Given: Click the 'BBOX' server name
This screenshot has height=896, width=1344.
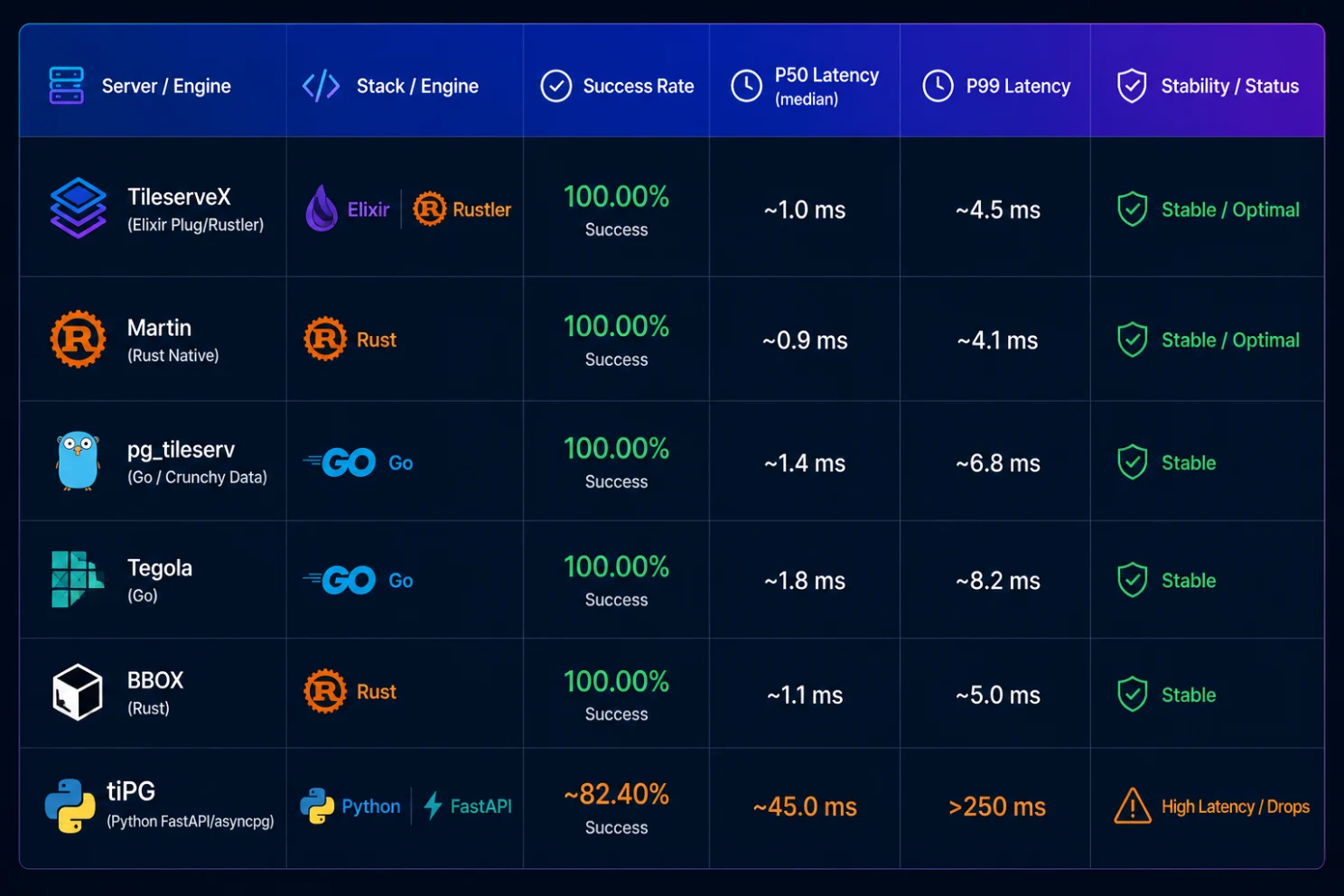Looking at the screenshot, I should [x=155, y=680].
